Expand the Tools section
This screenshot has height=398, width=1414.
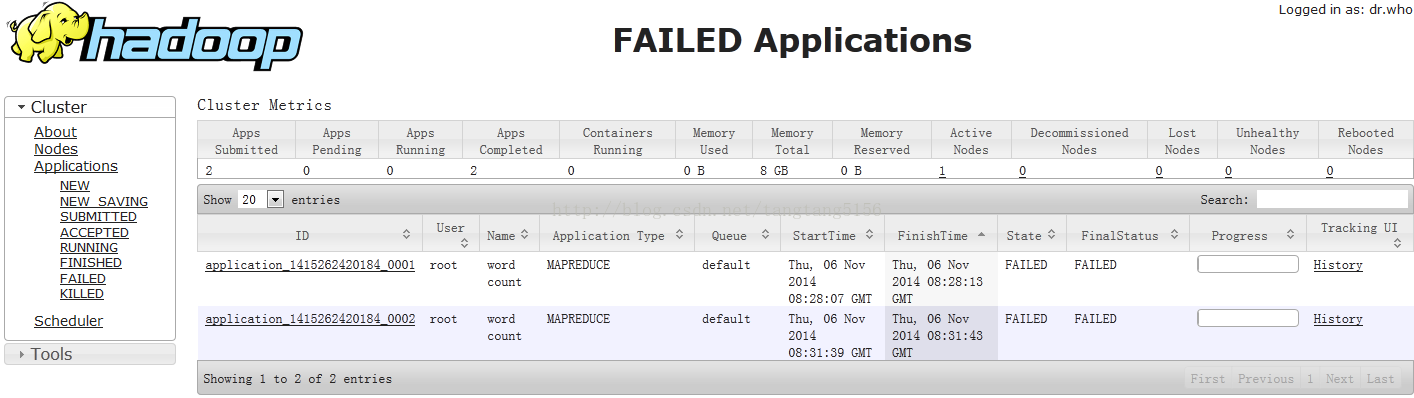click(x=90, y=354)
